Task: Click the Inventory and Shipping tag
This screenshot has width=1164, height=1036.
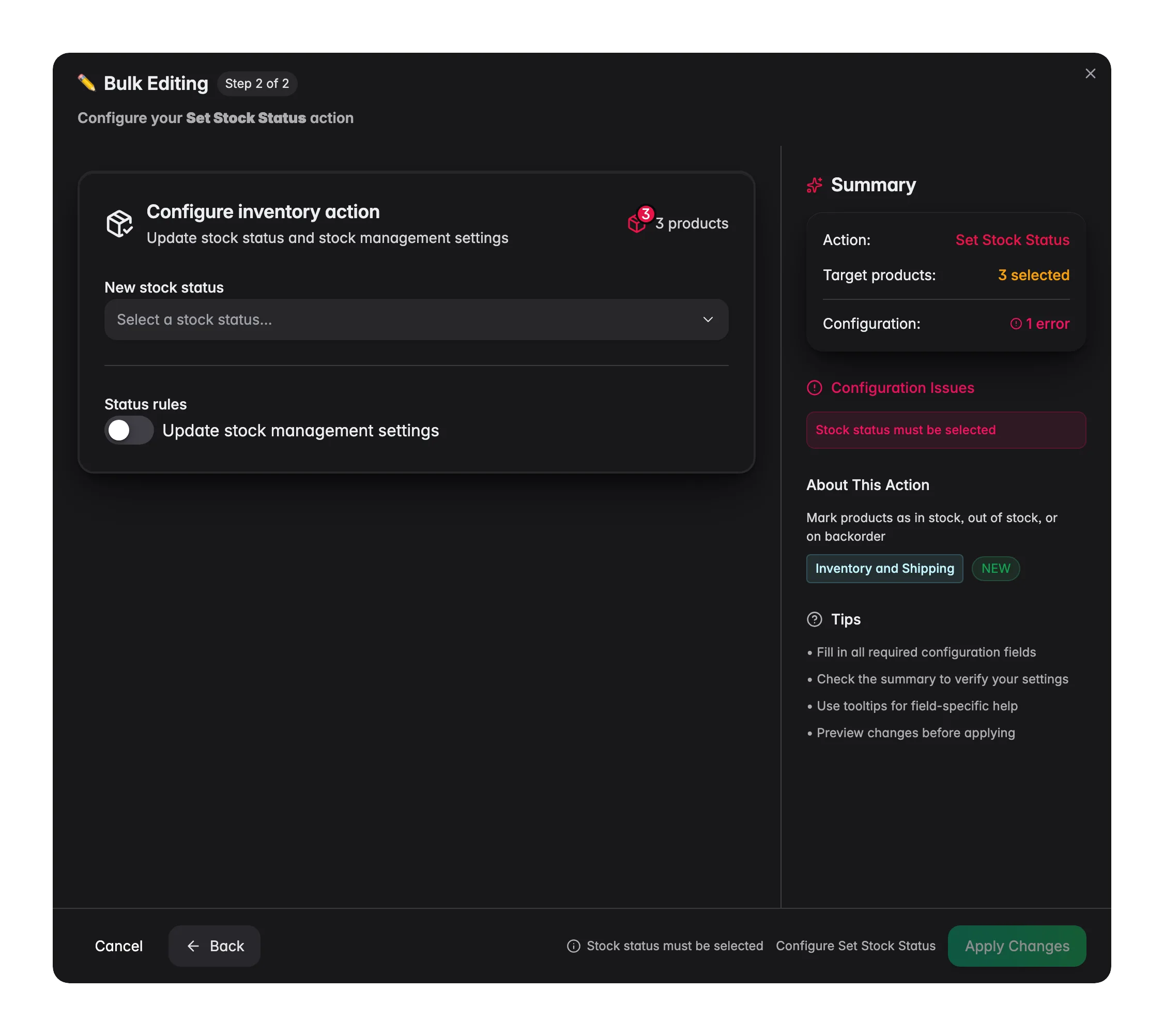Action: (x=884, y=569)
